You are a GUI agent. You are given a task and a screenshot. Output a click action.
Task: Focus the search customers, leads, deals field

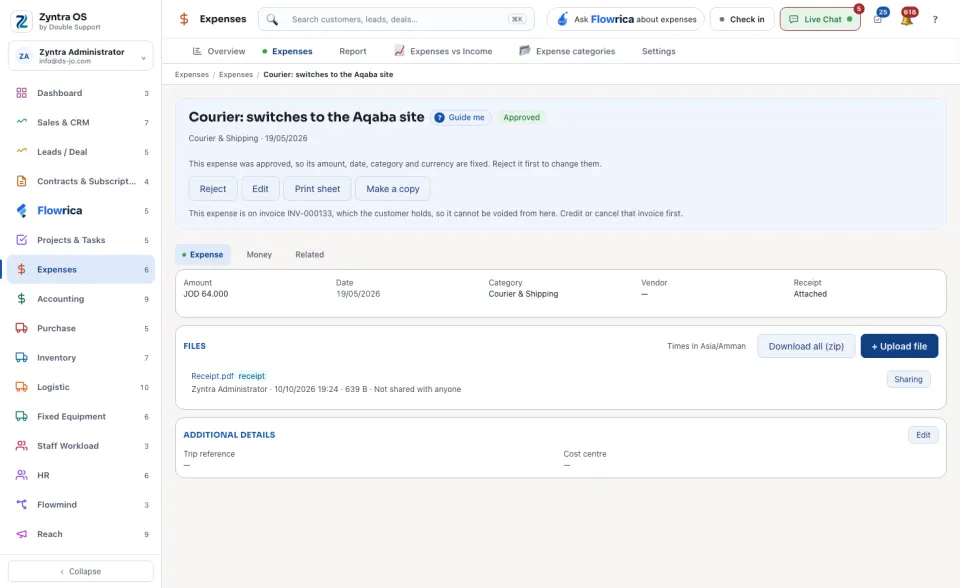396,19
